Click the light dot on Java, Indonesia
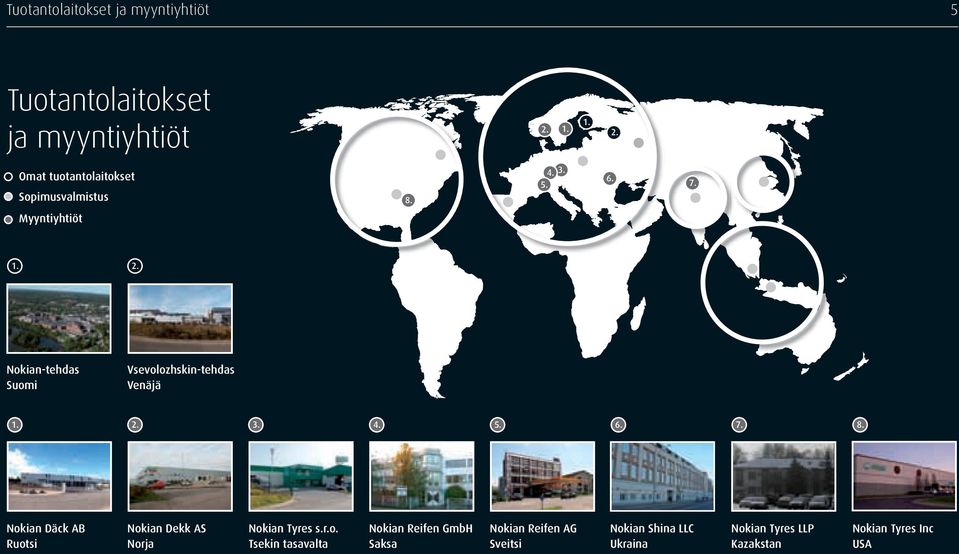This screenshot has width=959, height=554. point(771,287)
